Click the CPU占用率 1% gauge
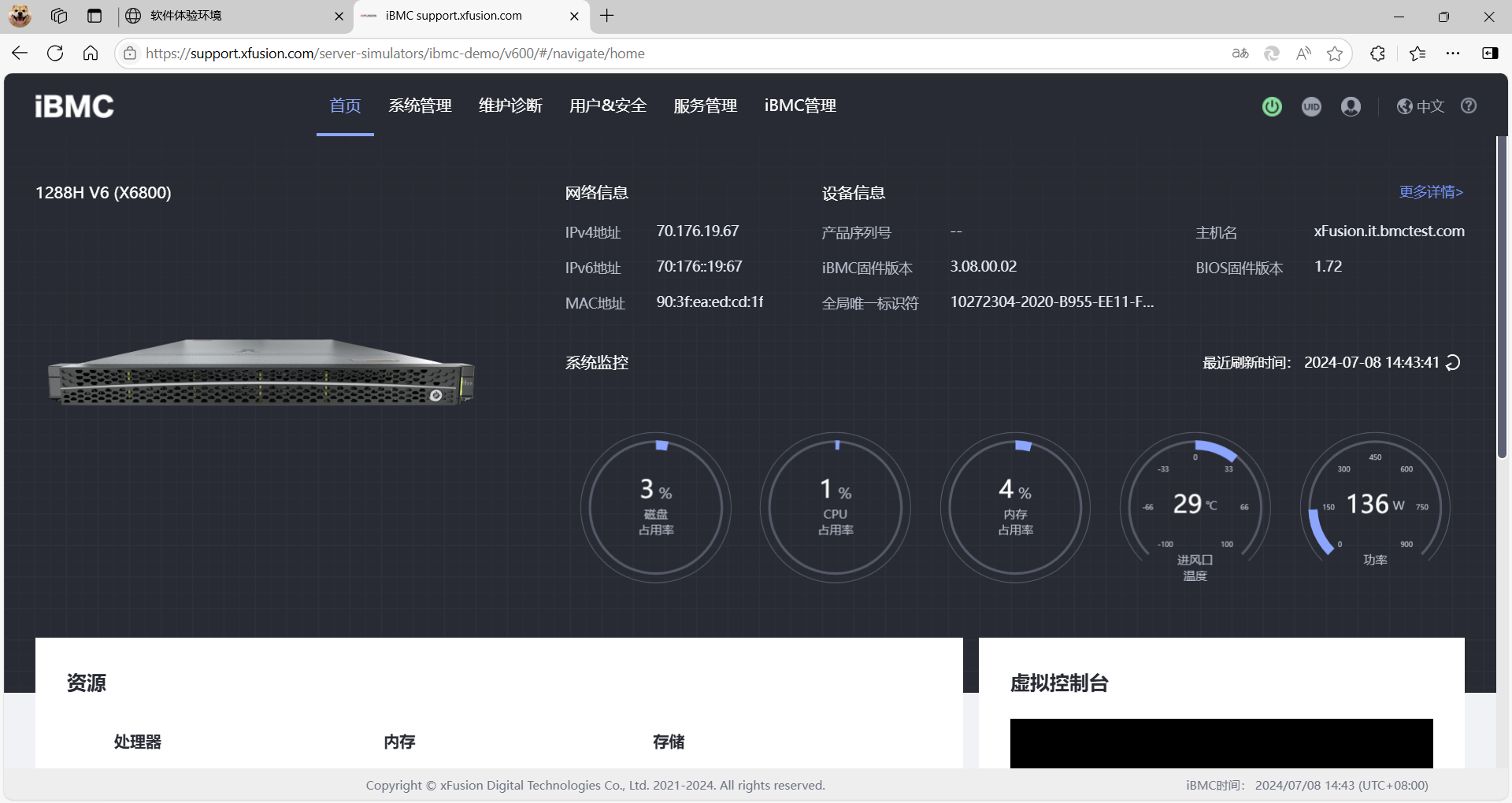This screenshot has height=803, width=1512. [x=836, y=508]
